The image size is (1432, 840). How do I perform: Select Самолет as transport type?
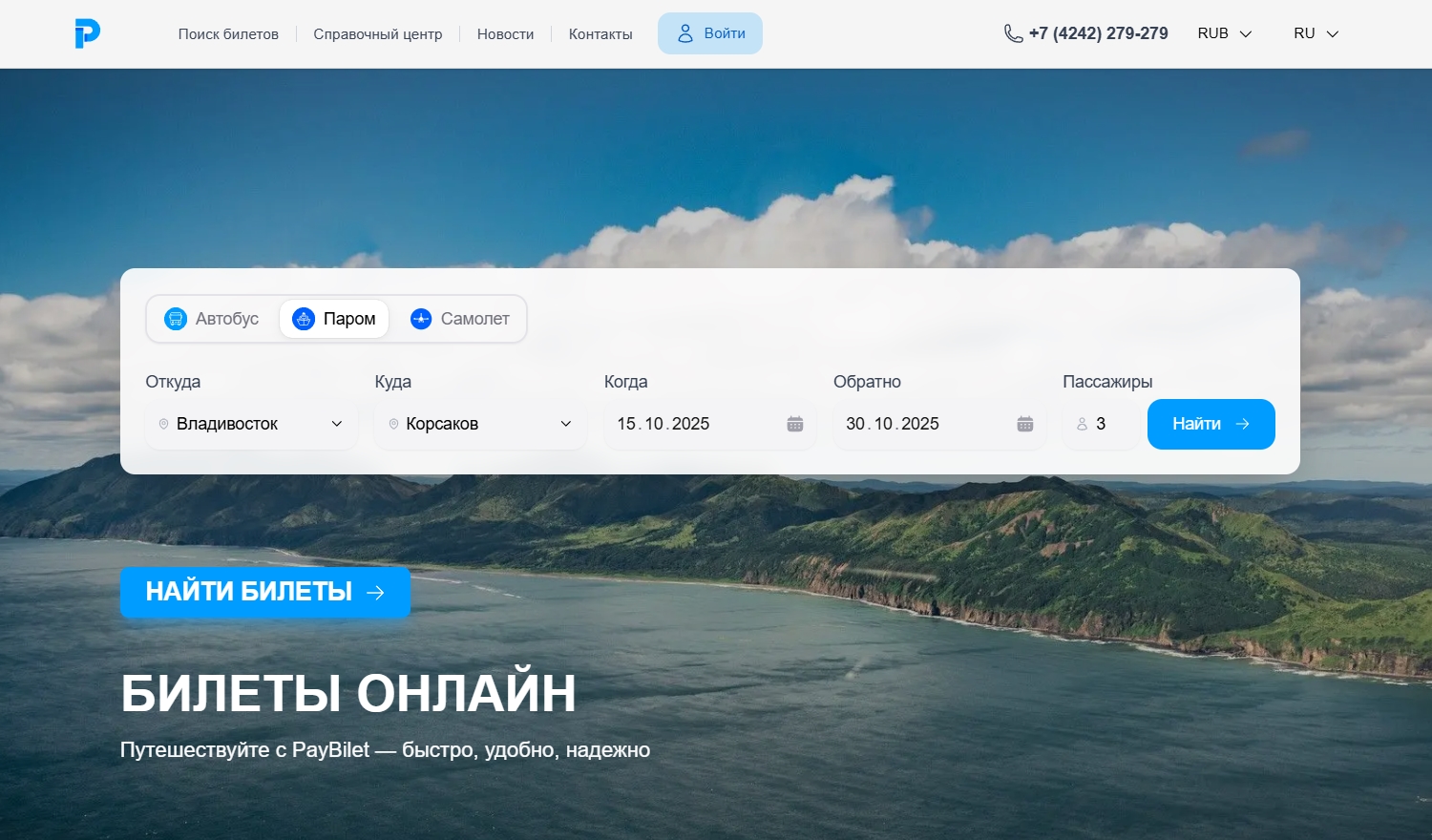tap(460, 318)
